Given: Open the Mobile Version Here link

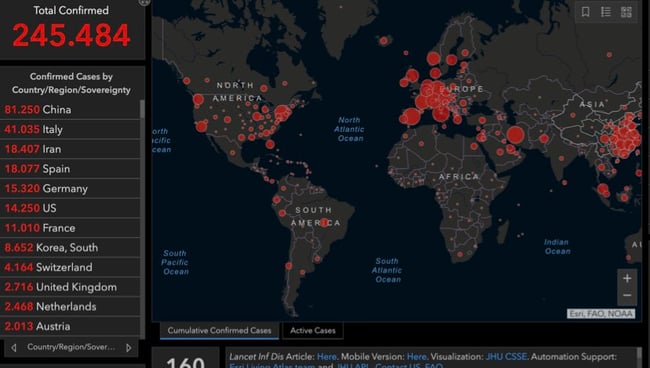Looking at the screenshot, I should point(417,356).
